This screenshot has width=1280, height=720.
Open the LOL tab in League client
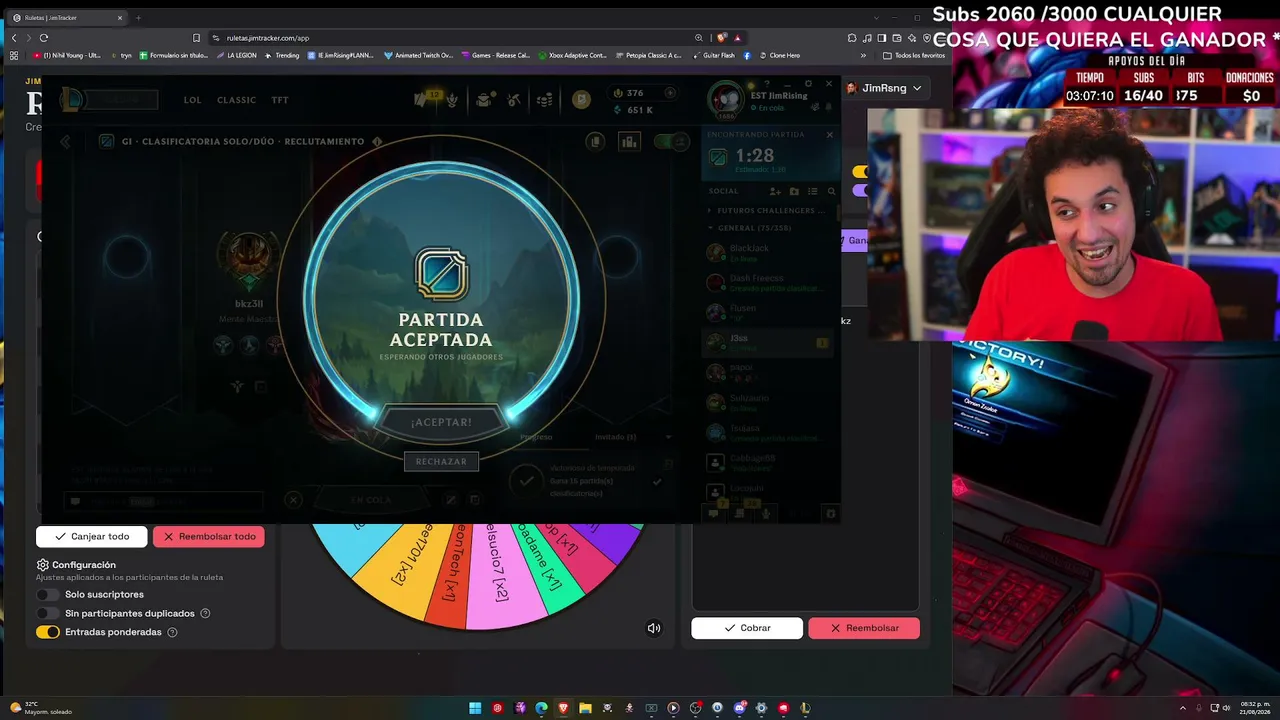[192, 100]
